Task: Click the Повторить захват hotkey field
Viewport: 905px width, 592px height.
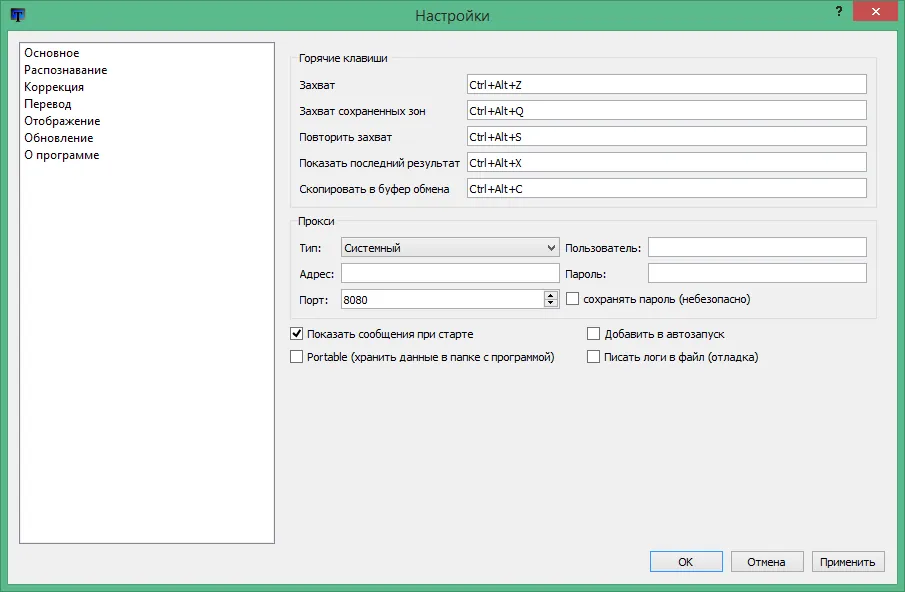Action: coord(667,136)
